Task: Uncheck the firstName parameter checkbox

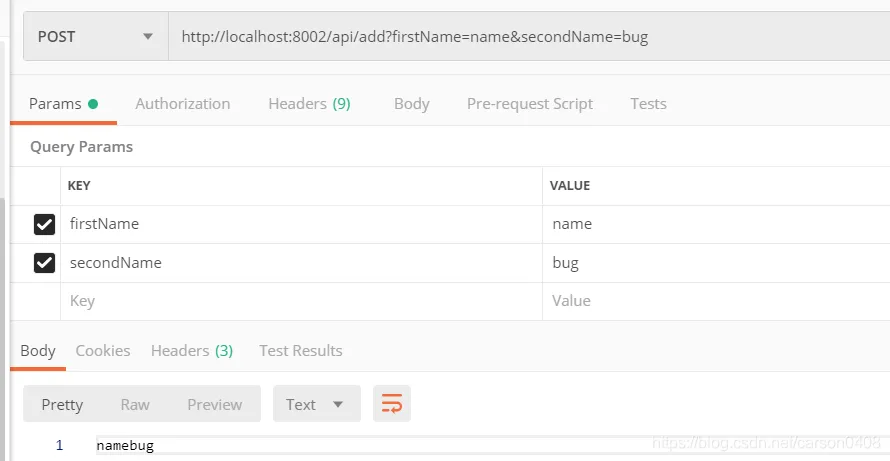Action: click(x=44, y=224)
